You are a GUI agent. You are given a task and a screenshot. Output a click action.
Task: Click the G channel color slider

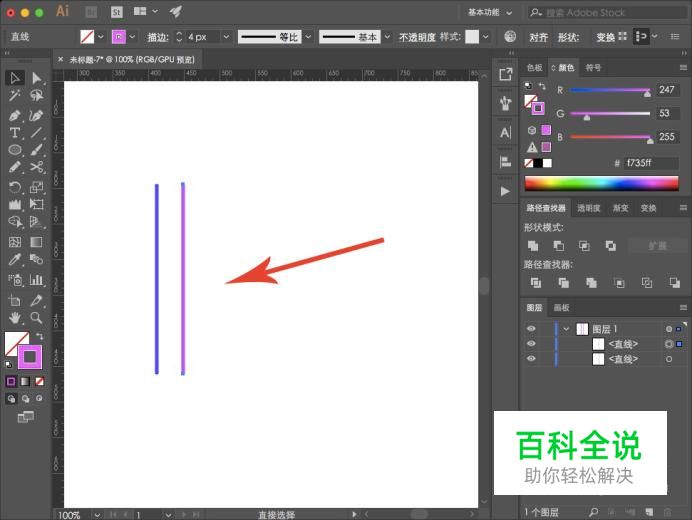click(610, 113)
